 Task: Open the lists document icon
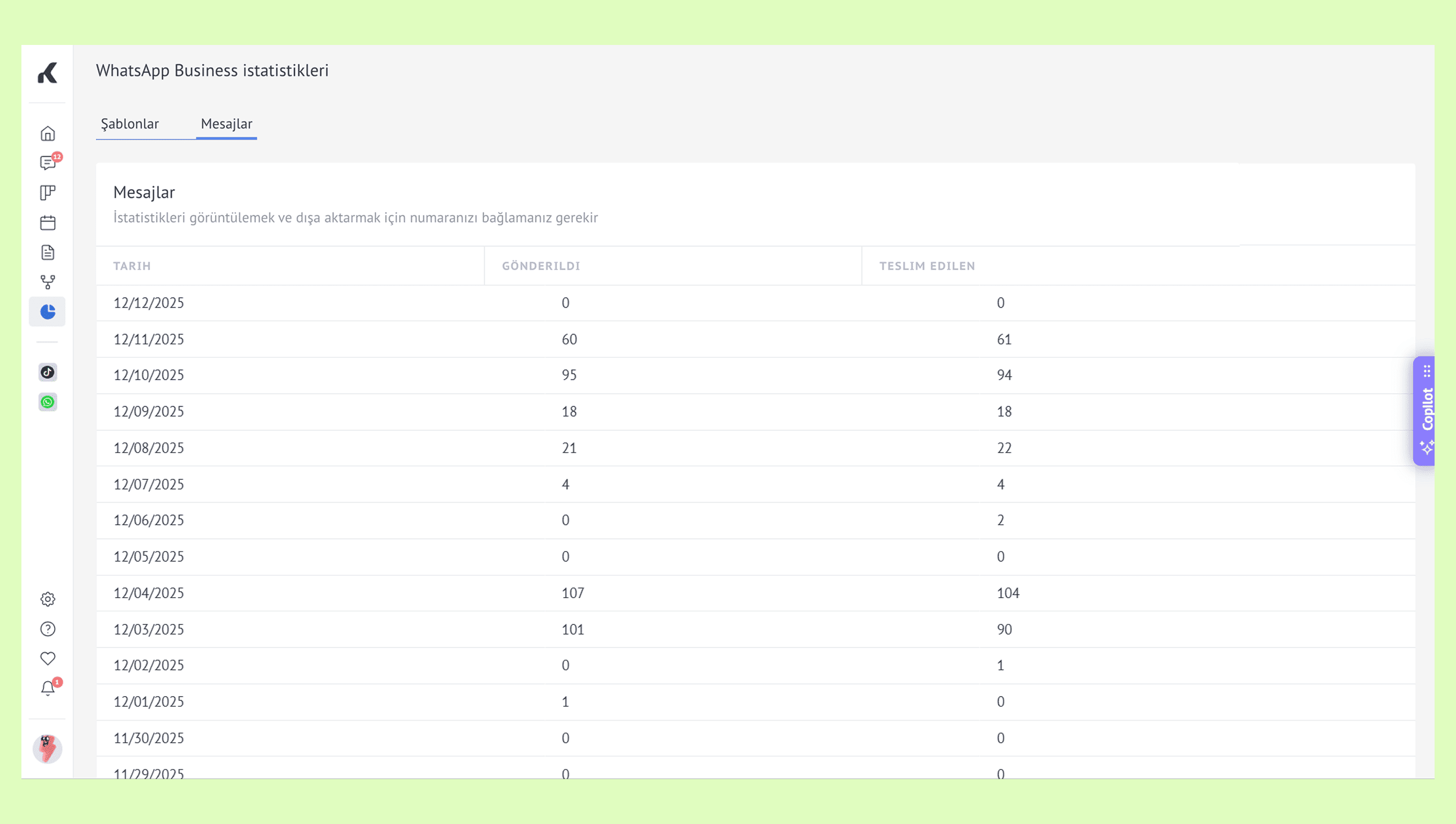48,253
